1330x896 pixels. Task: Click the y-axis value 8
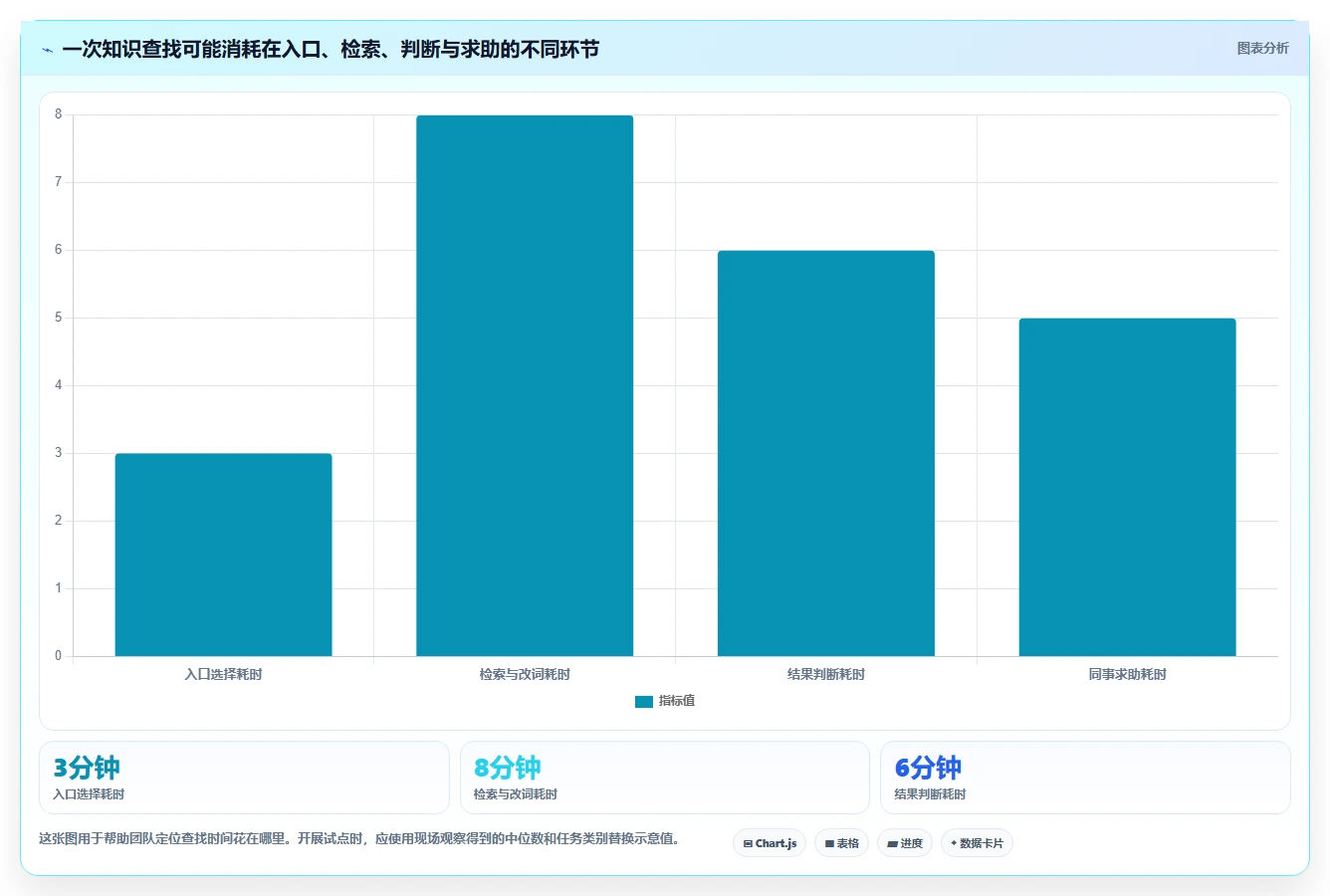[59, 114]
